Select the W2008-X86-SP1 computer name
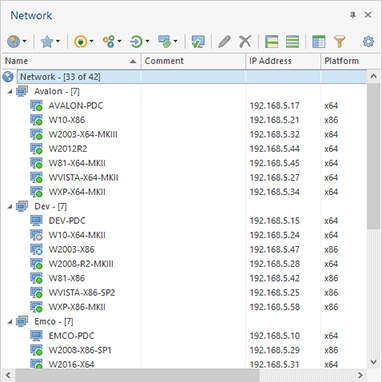The image size is (382, 382). 80,350
